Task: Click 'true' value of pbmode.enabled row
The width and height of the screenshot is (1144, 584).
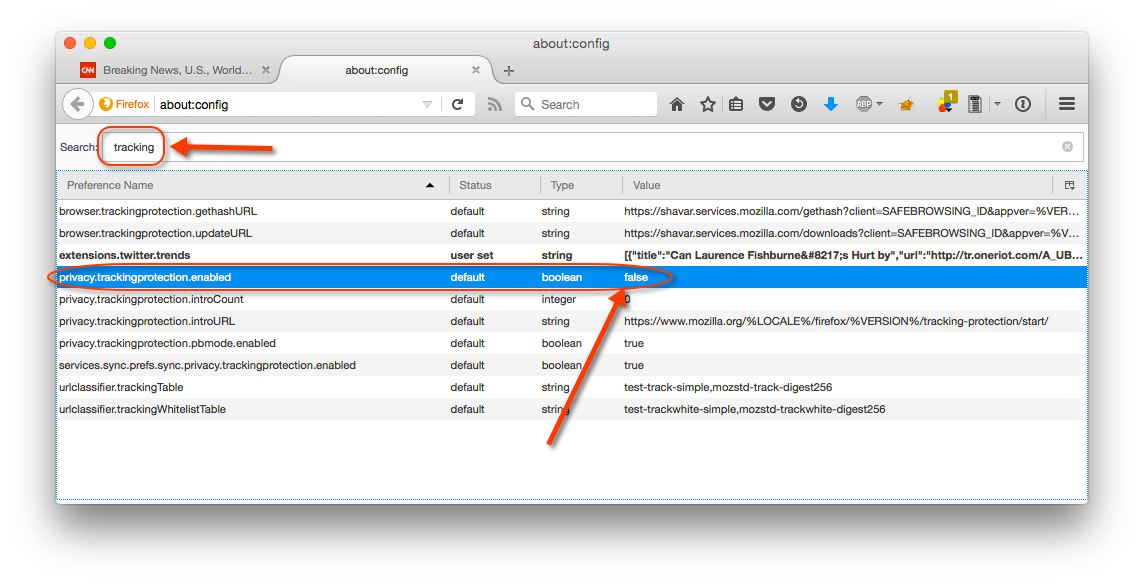Action: 634,343
